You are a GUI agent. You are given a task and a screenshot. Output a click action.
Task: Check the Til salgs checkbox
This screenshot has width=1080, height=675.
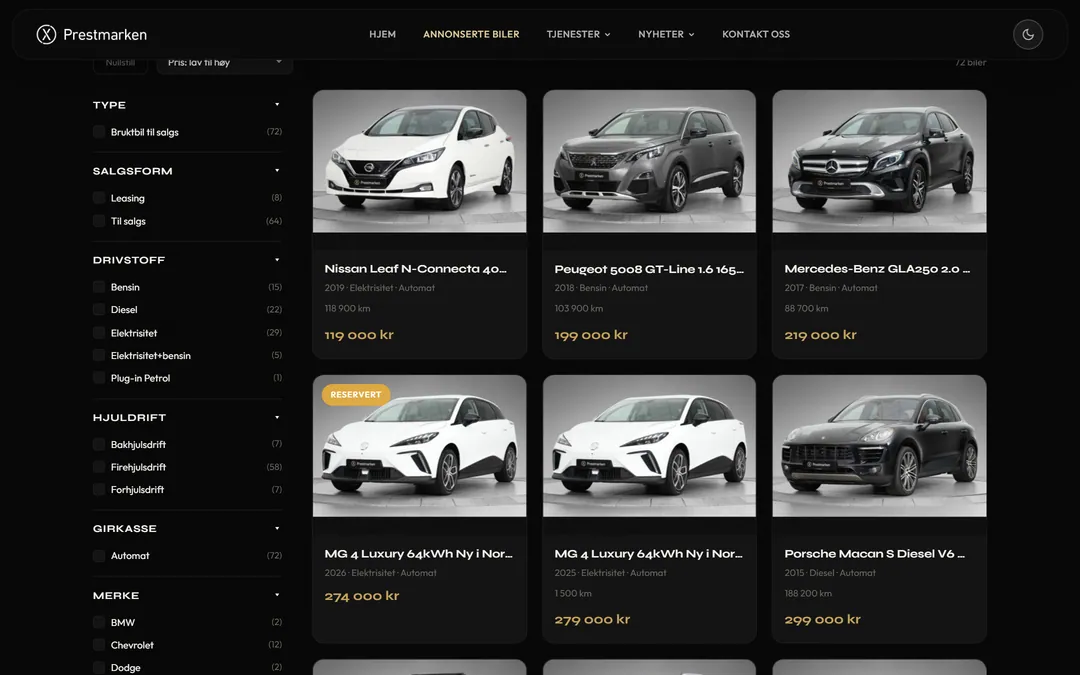pos(99,221)
